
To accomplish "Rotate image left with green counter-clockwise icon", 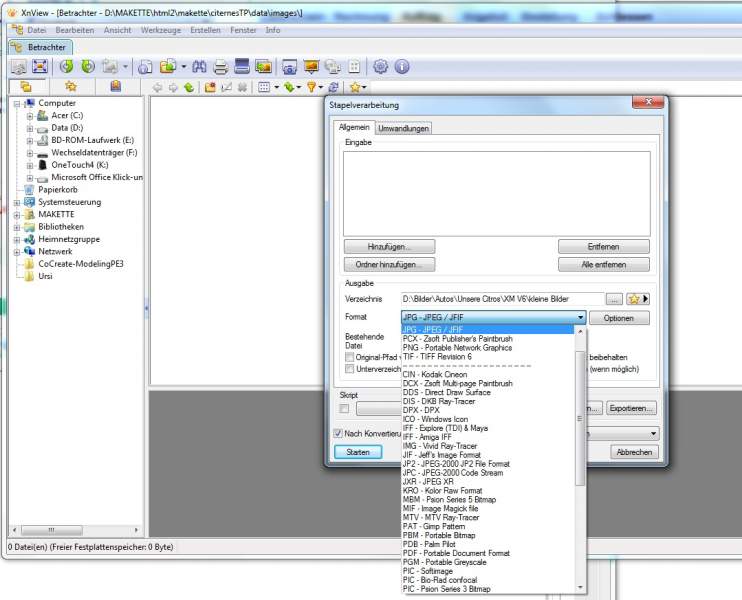I will pyautogui.click(x=66, y=67).
